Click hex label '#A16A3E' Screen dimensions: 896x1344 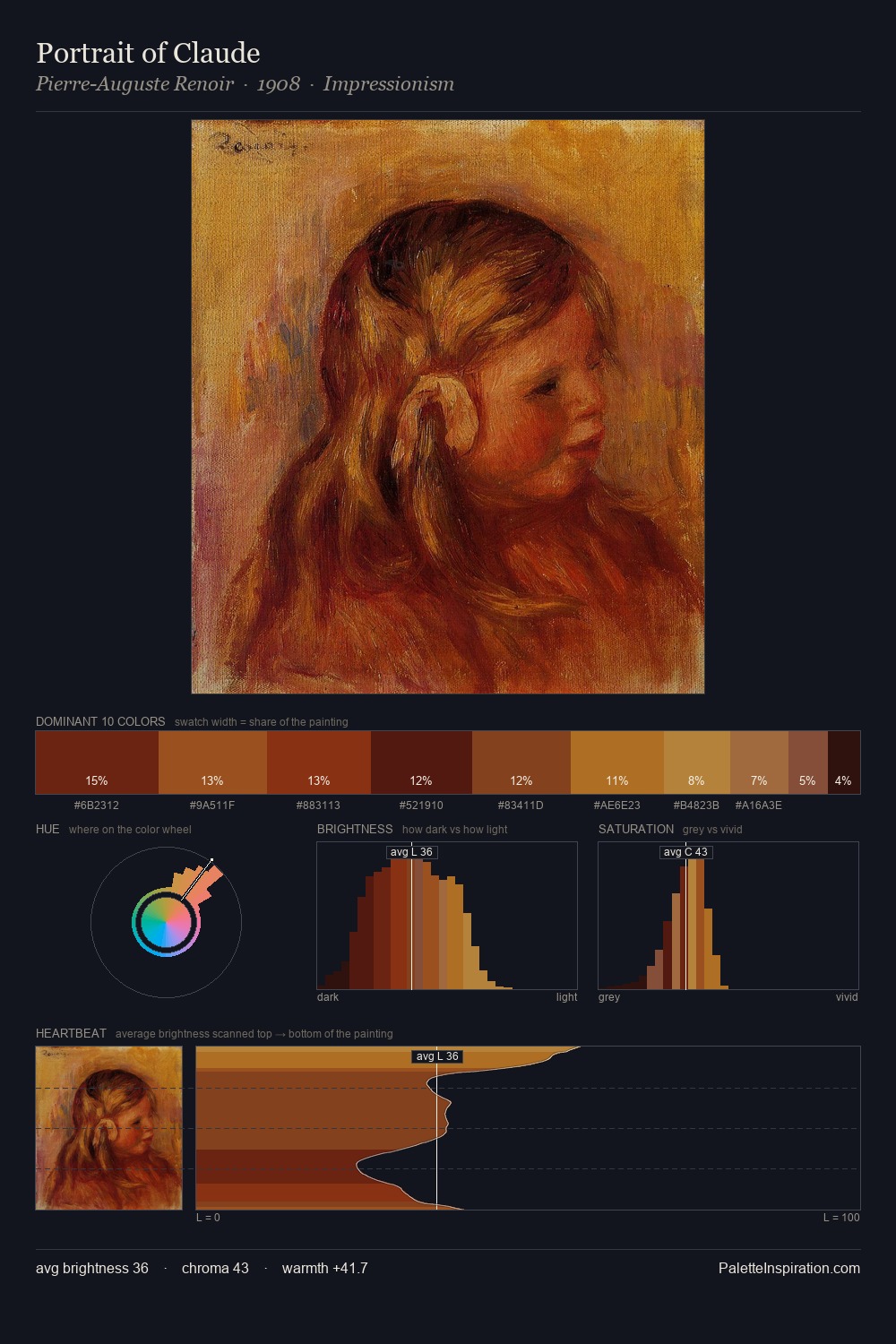759,806
